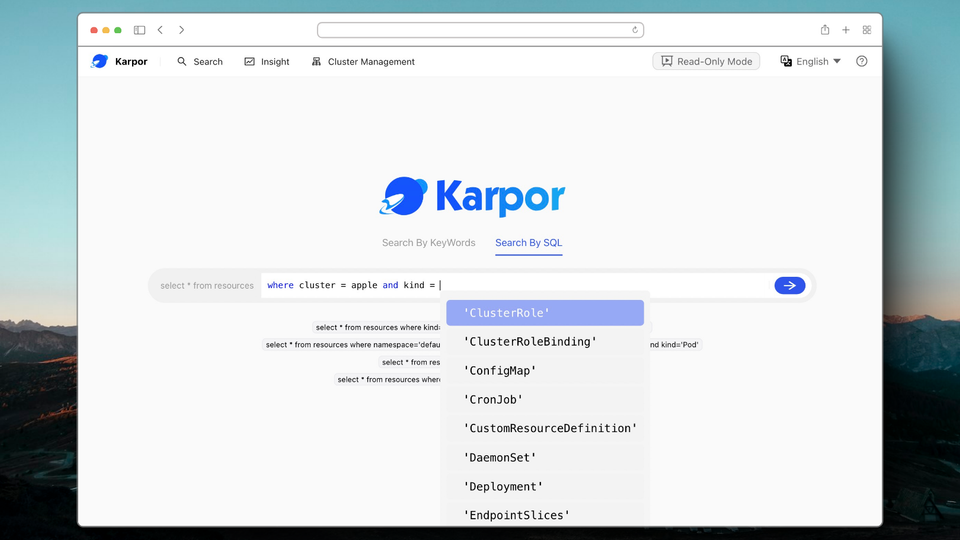Click the SQL query input field
This screenshot has width=960, height=540.
point(514,285)
